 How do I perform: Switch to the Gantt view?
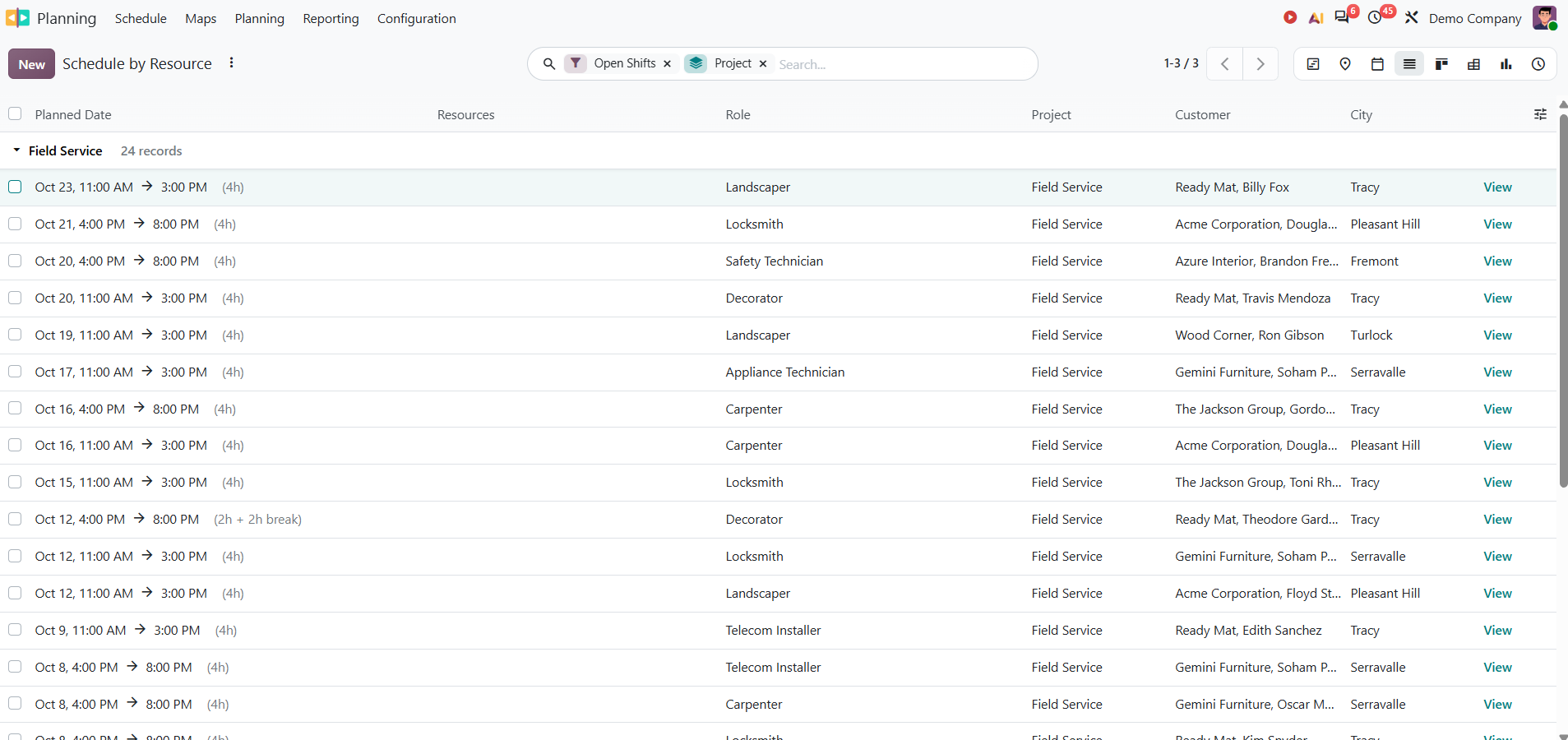(1313, 64)
